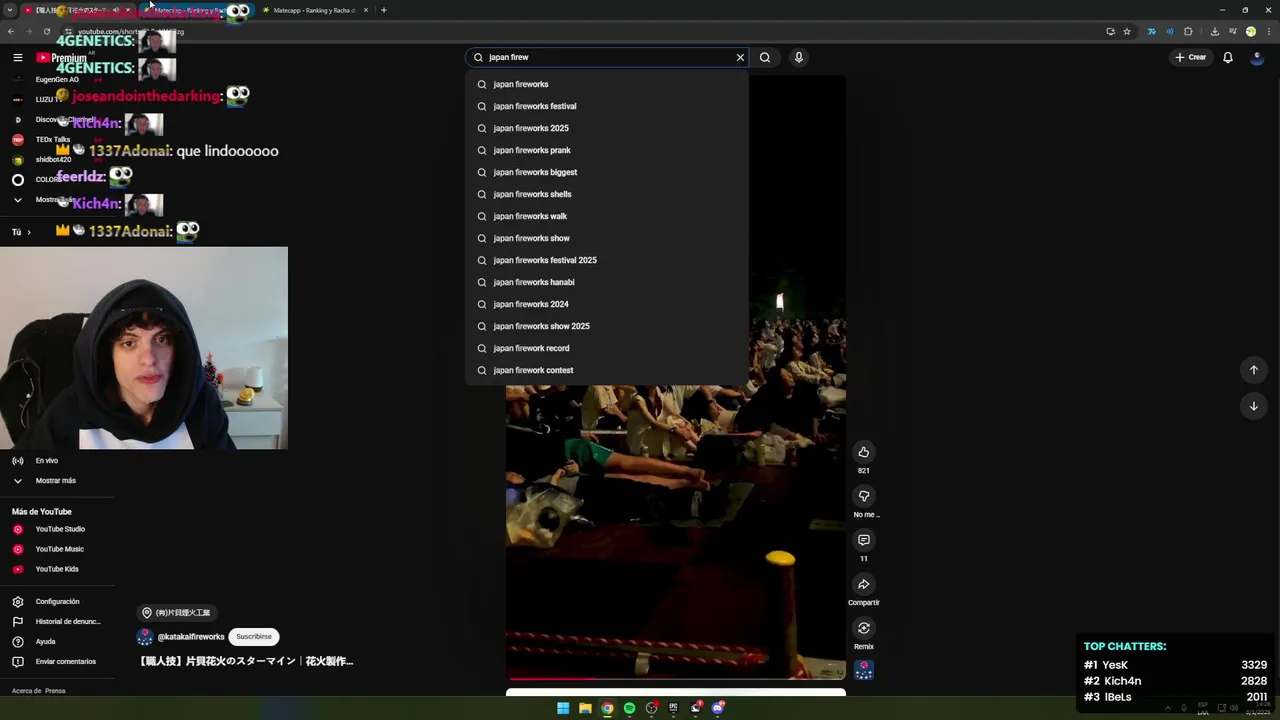Pick 'japan fireworks 2025' suggestion

[607, 128]
